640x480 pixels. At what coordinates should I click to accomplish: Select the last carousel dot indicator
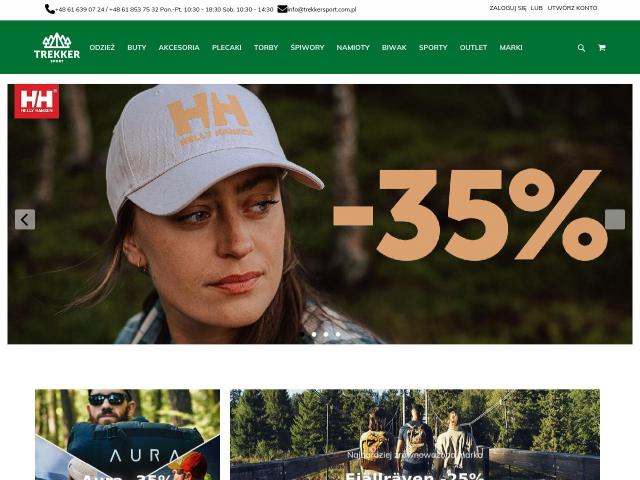[x=338, y=334]
